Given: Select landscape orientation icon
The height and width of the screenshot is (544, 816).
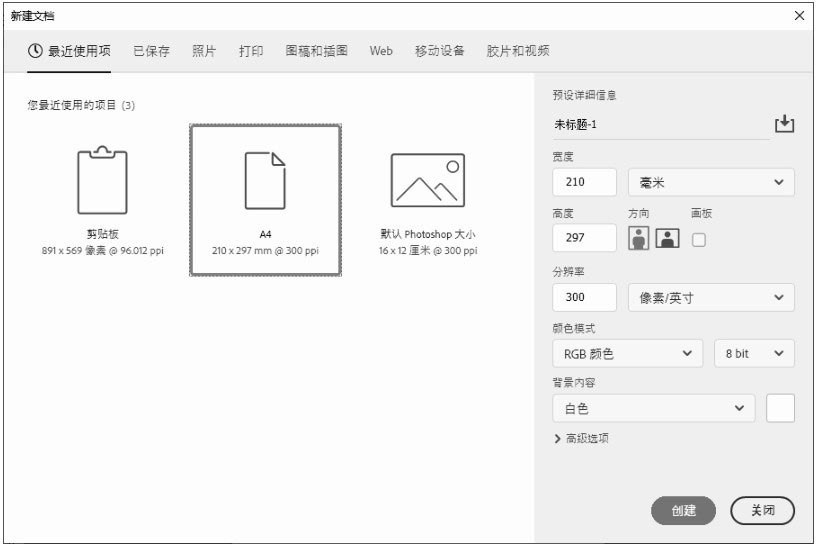Looking at the screenshot, I should [x=668, y=239].
